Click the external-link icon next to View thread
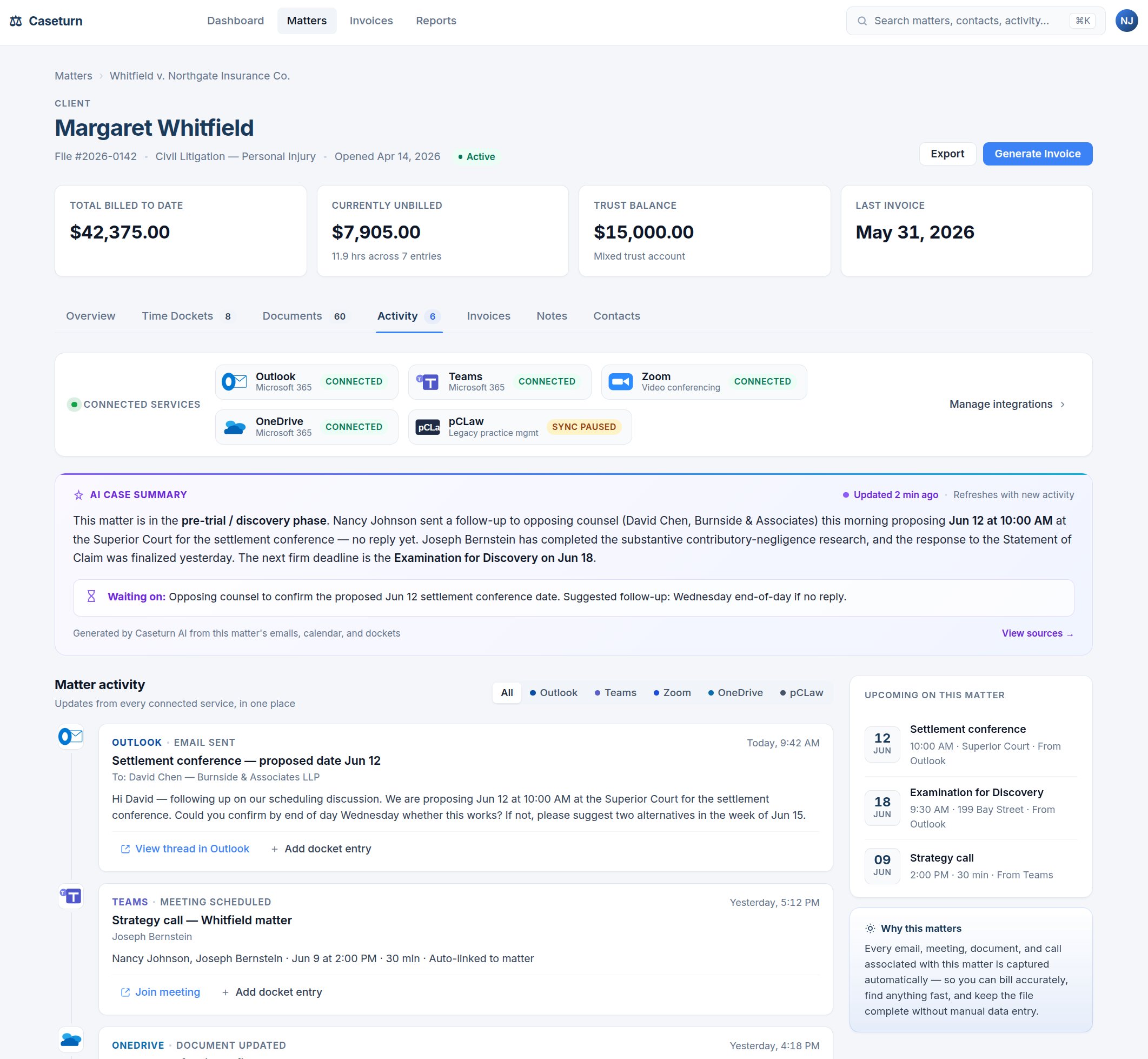 [x=125, y=849]
